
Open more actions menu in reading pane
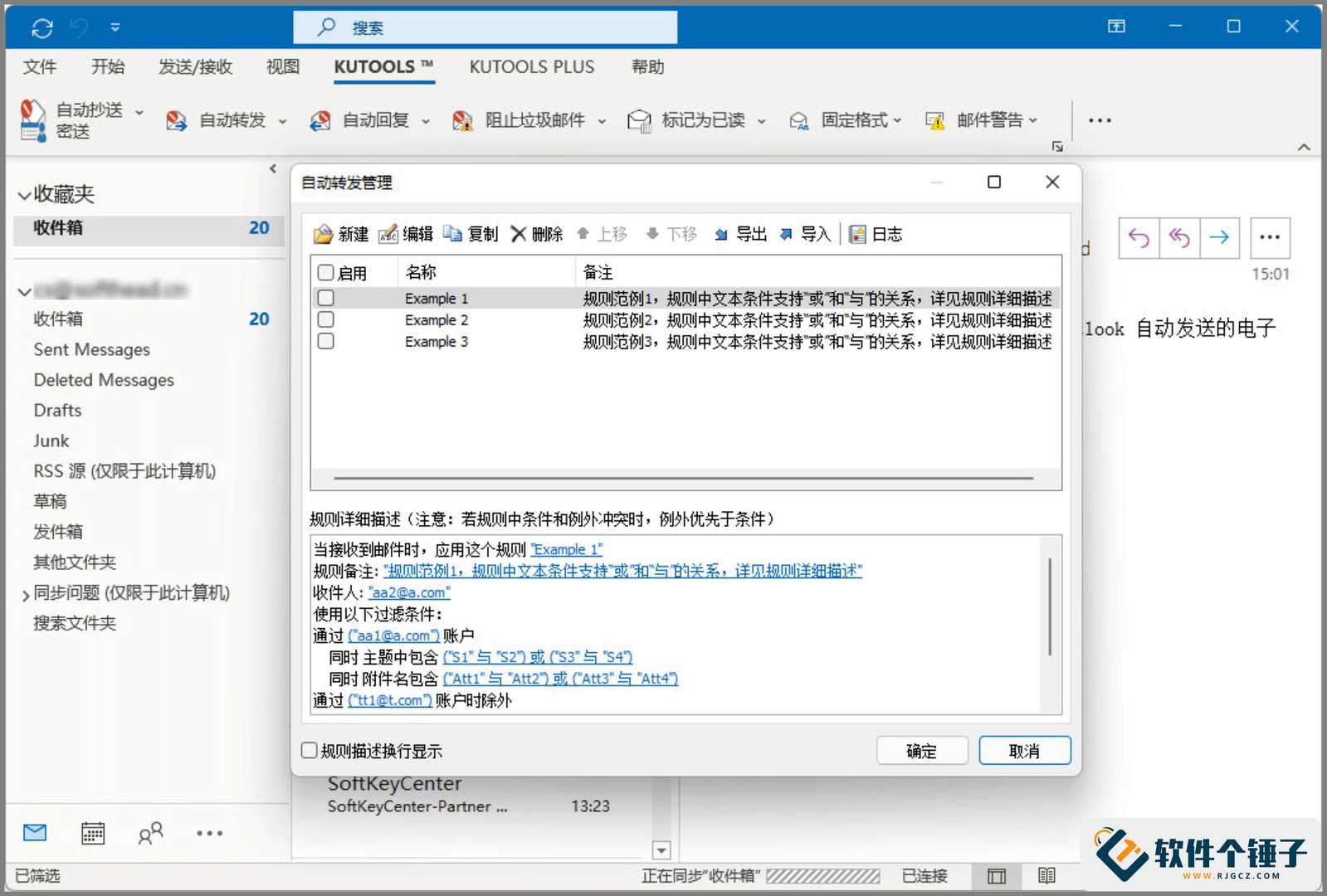(x=1270, y=238)
